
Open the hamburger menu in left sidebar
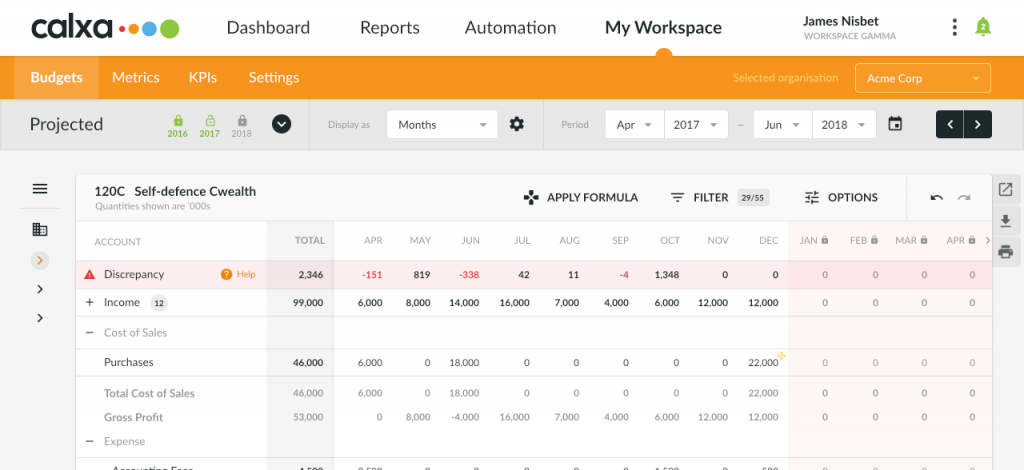pos(40,189)
